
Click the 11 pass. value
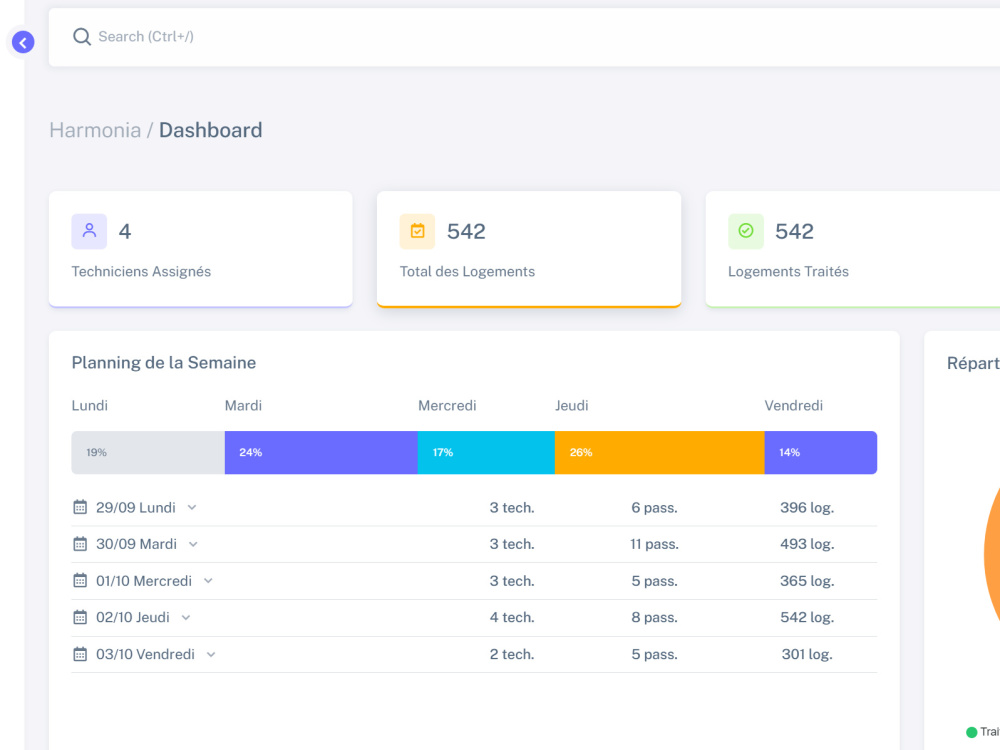click(x=654, y=544)
